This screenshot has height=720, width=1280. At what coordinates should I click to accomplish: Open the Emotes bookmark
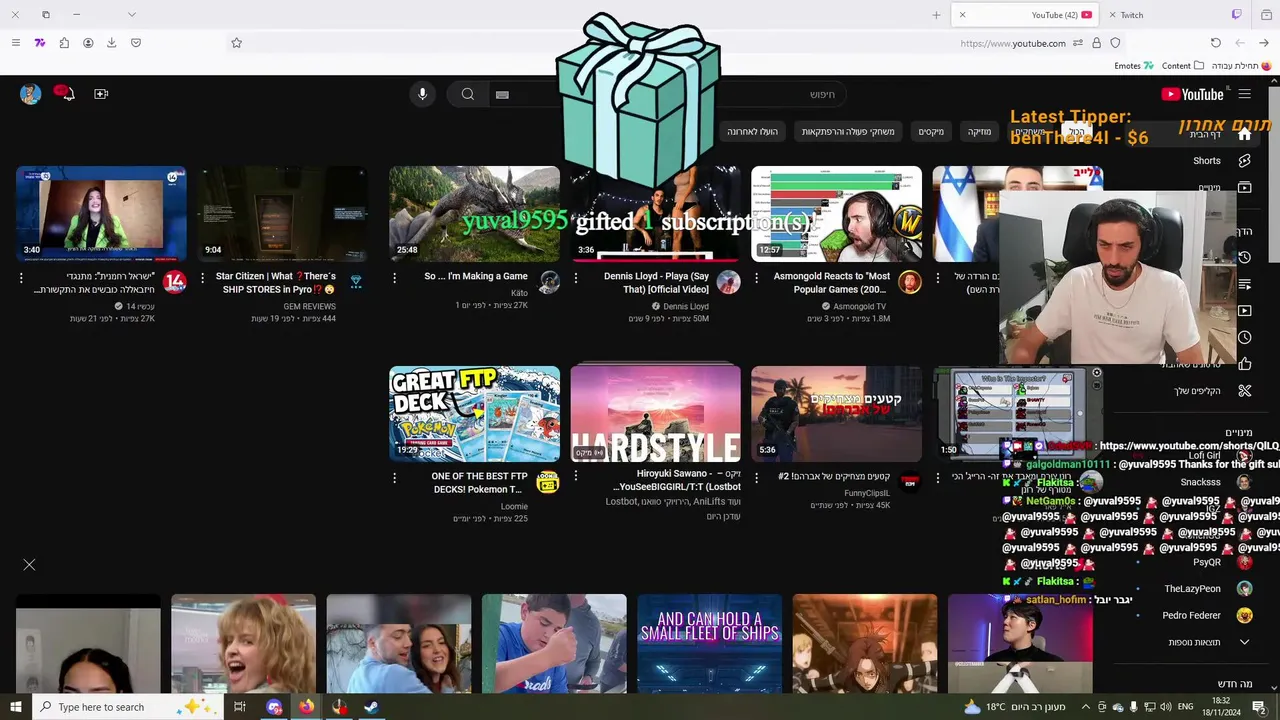click(1134, 66)
